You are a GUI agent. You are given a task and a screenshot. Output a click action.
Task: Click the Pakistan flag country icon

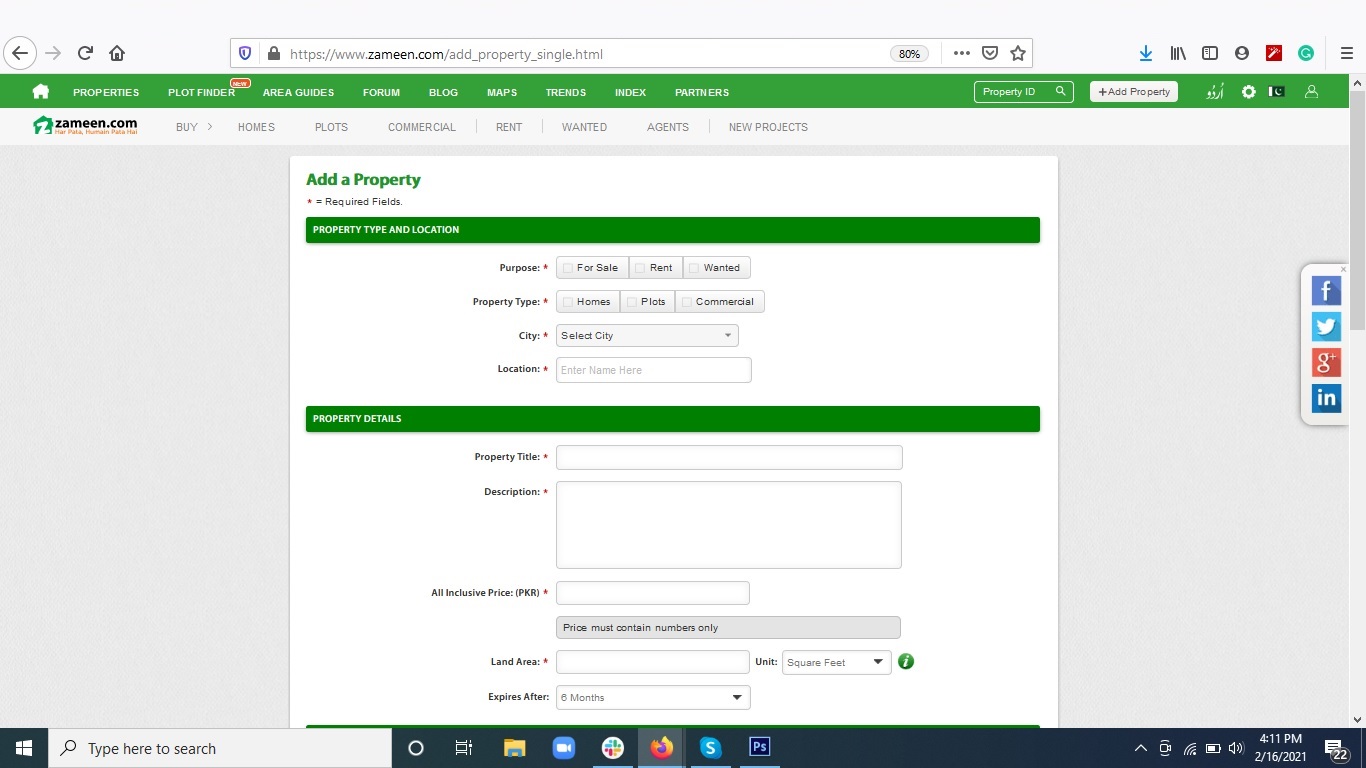pyautogui.click(x=1276, y=91)
